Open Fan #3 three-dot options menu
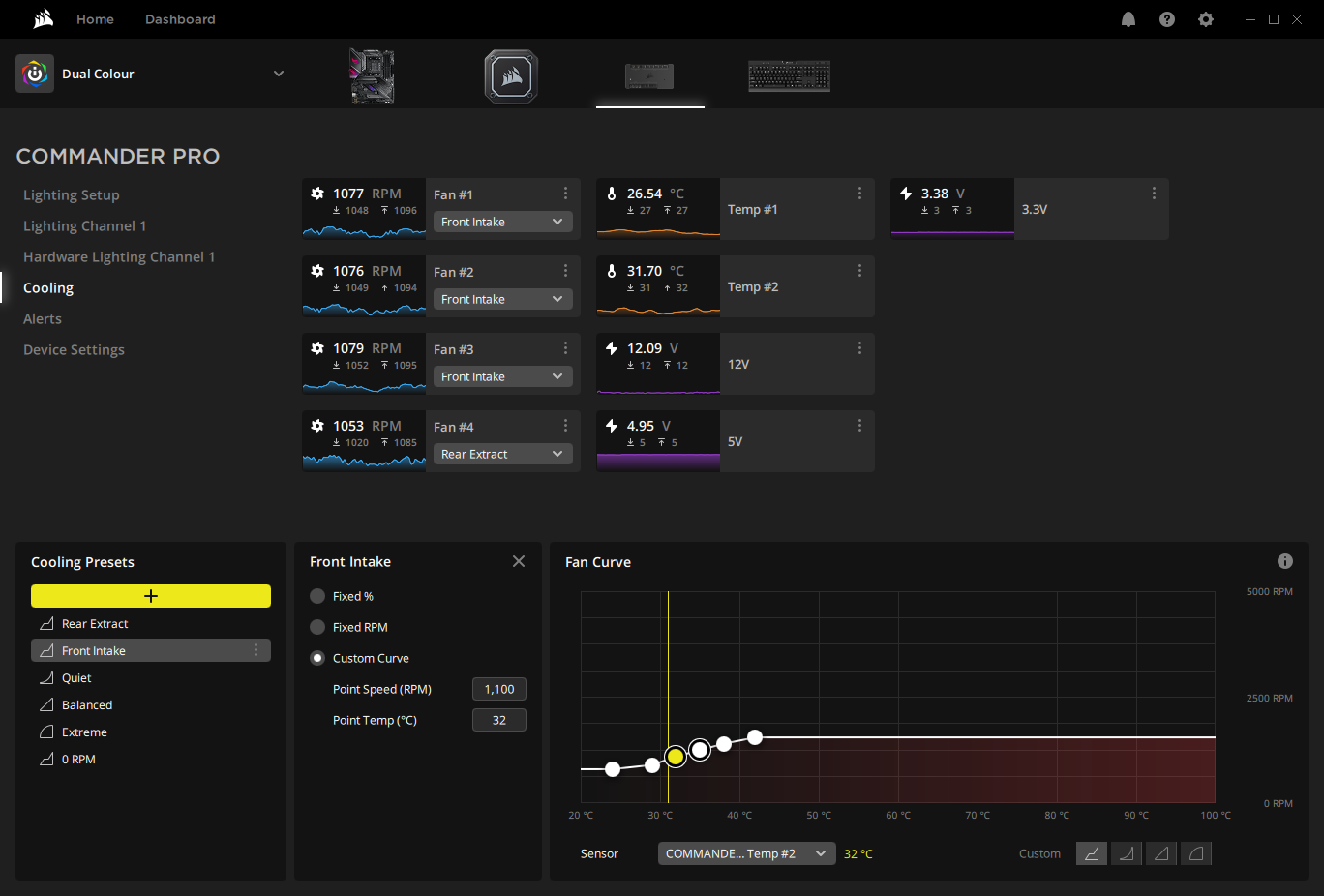This screenshot has height=896, width=1324. pyautogui.click(x=565, y=348)
